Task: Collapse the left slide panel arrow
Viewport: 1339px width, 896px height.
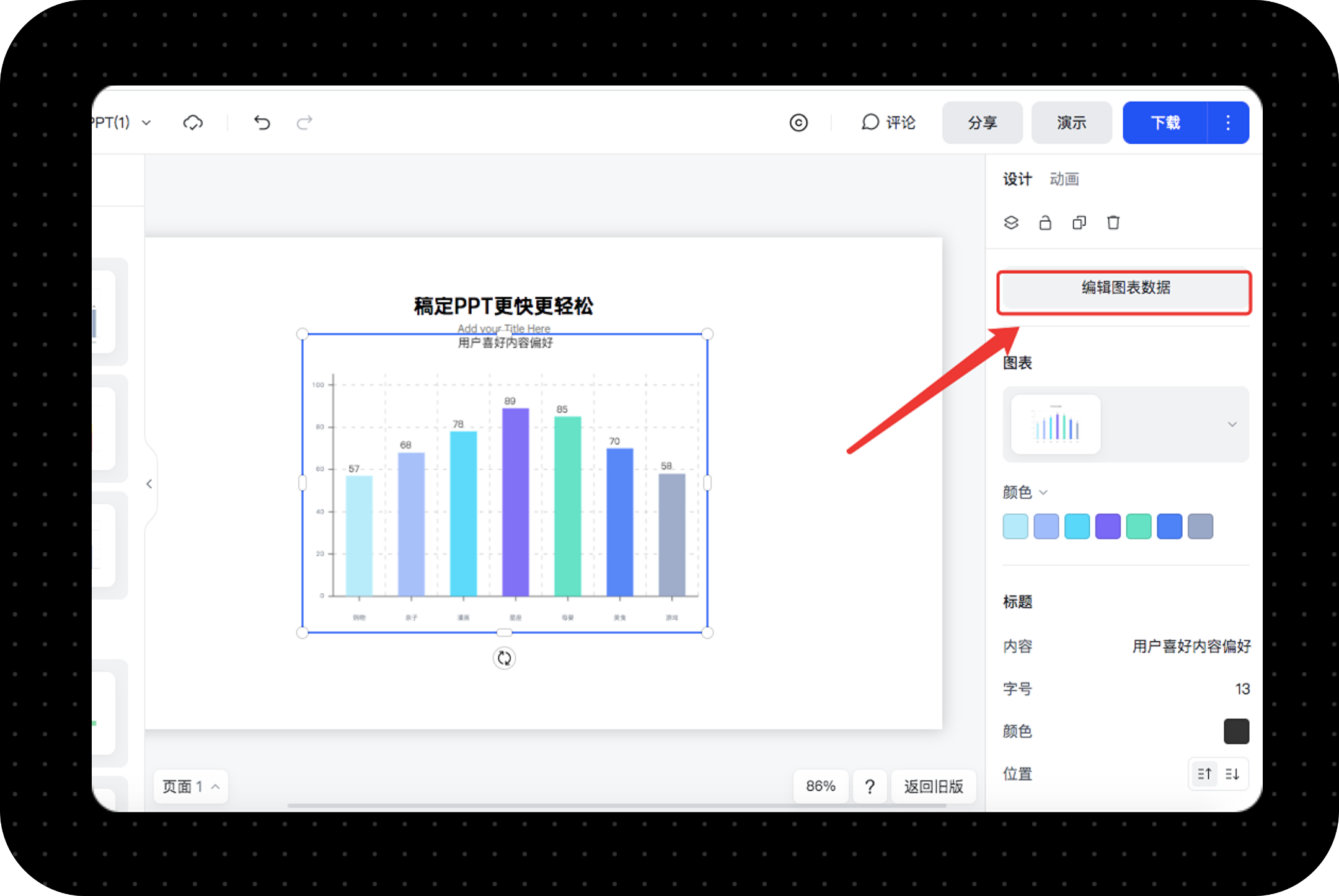Action: 149,484
